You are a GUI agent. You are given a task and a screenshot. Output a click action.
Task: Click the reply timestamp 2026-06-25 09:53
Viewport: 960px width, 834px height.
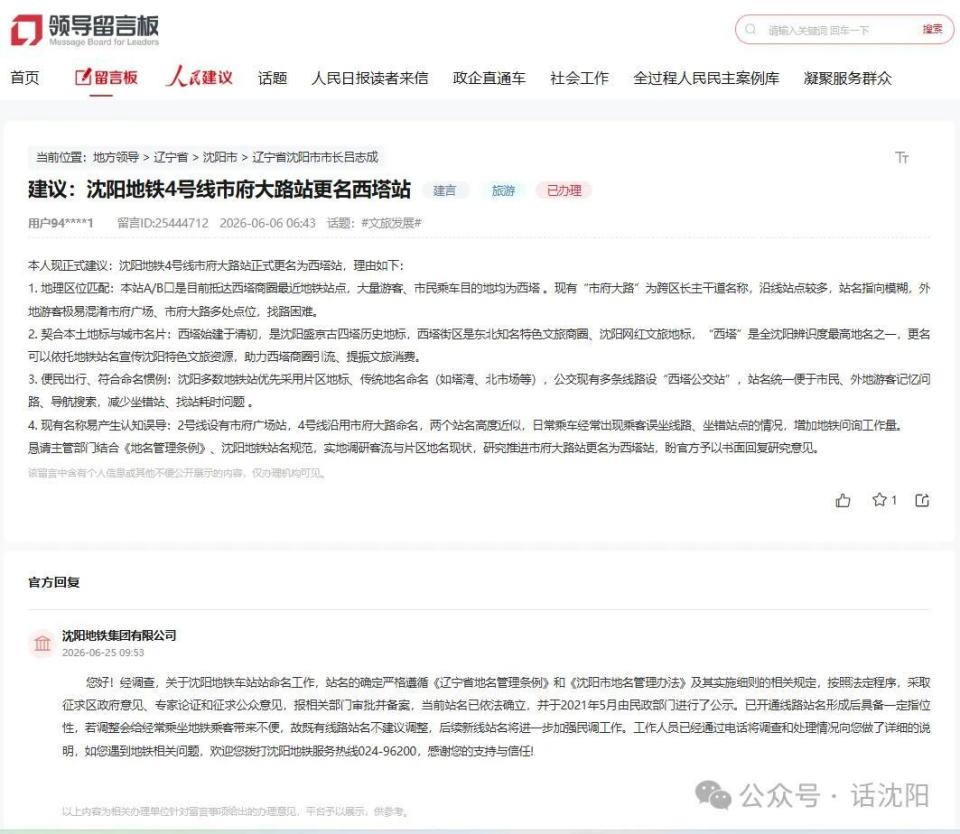103,653
